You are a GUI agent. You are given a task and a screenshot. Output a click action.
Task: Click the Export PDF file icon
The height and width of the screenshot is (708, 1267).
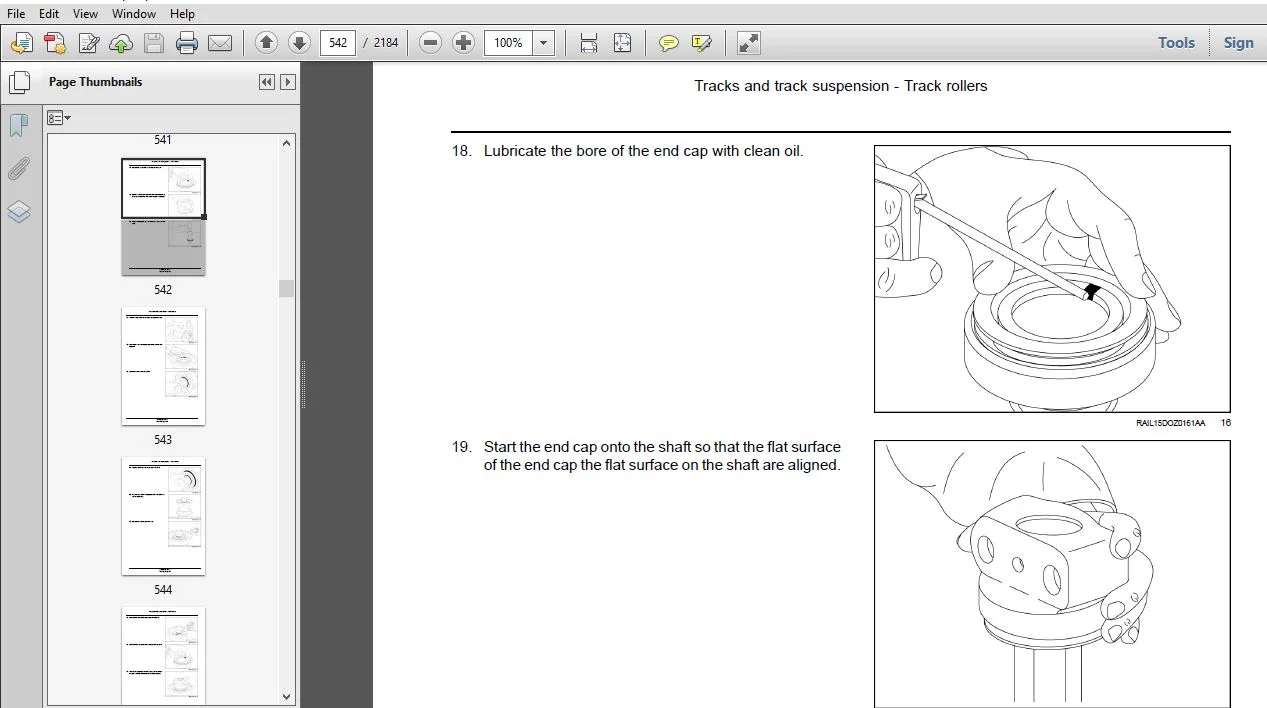[x=55, y=43]
